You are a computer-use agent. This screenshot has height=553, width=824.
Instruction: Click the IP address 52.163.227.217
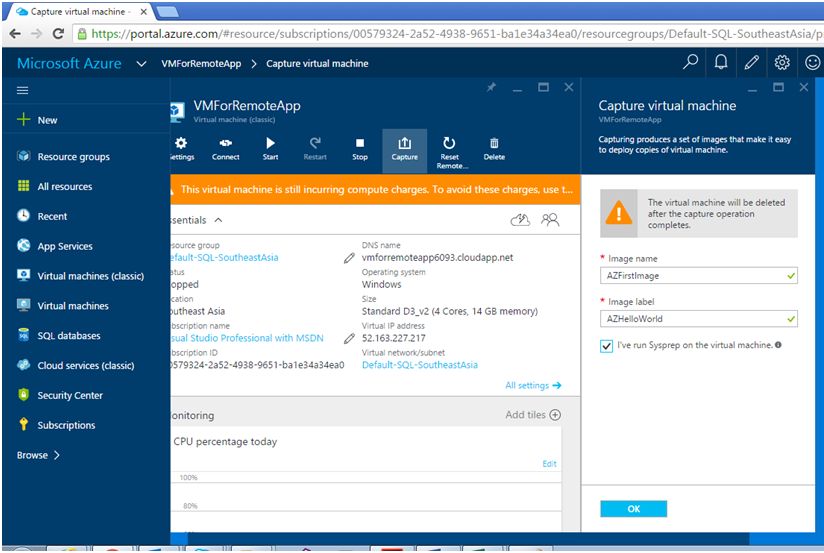[x=394, y=338]
